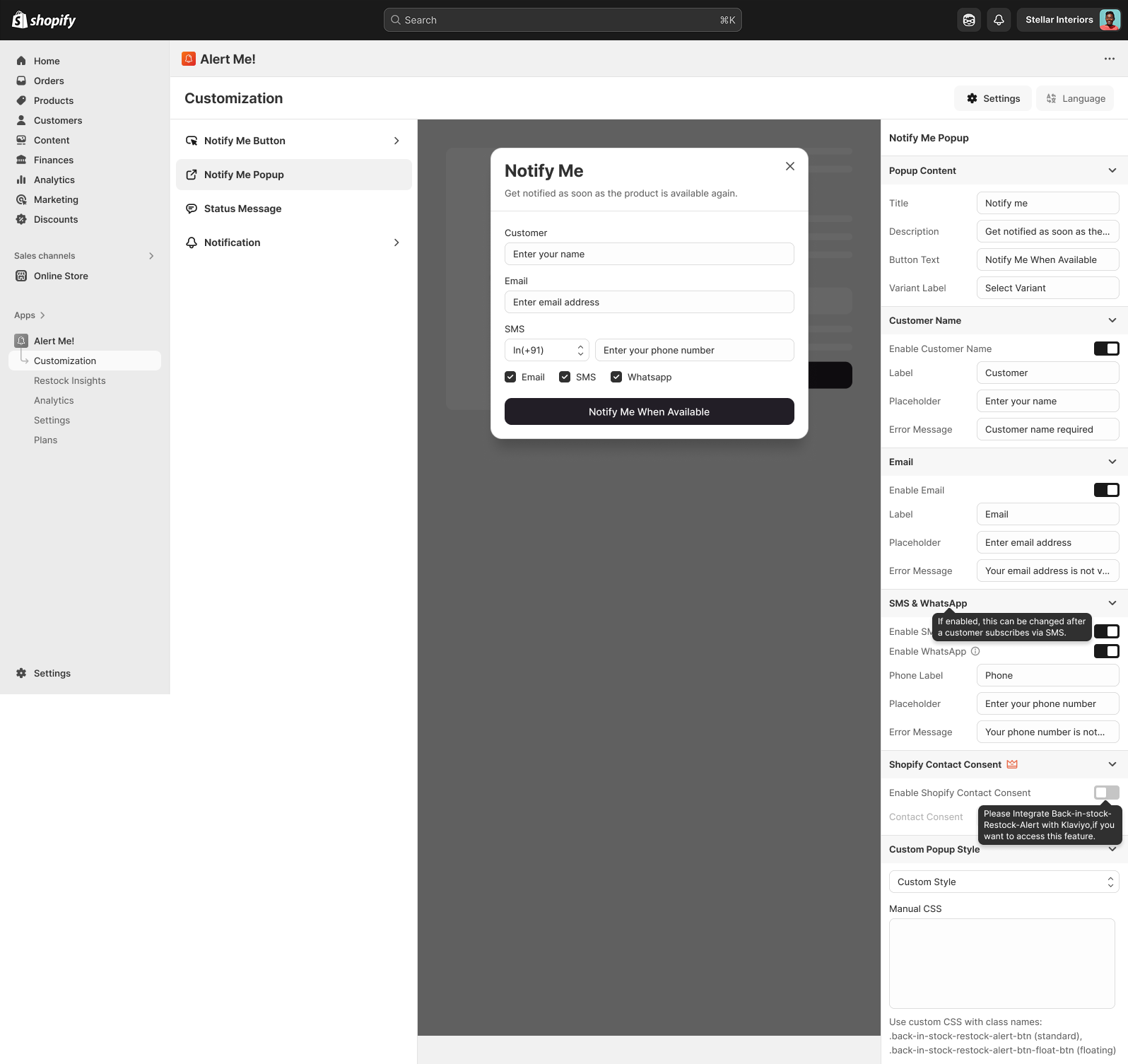The height and width of the screenshot is (1064, 1128).
Task: Click the Manual CSS text area
Action: click(1002, 964)
